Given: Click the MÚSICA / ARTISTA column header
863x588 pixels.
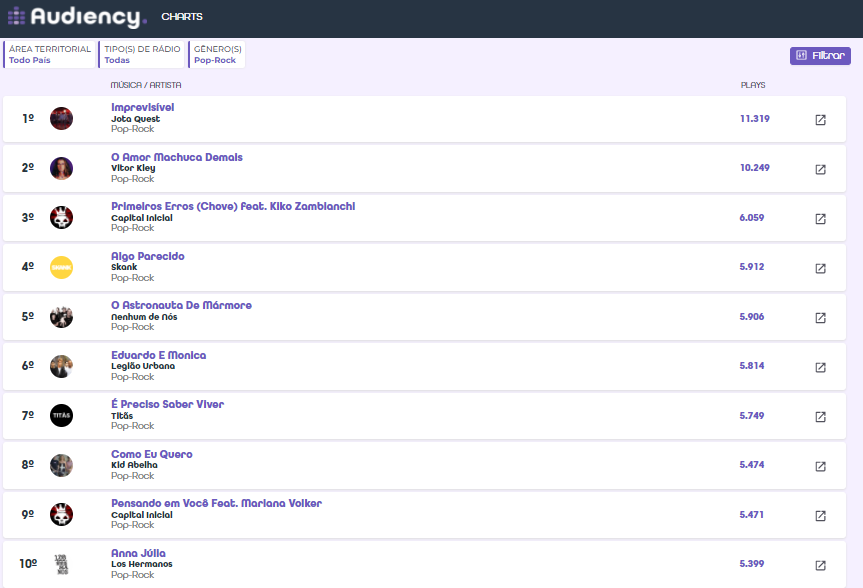Looking at the screenshot, I should click(x=146, y=85).
